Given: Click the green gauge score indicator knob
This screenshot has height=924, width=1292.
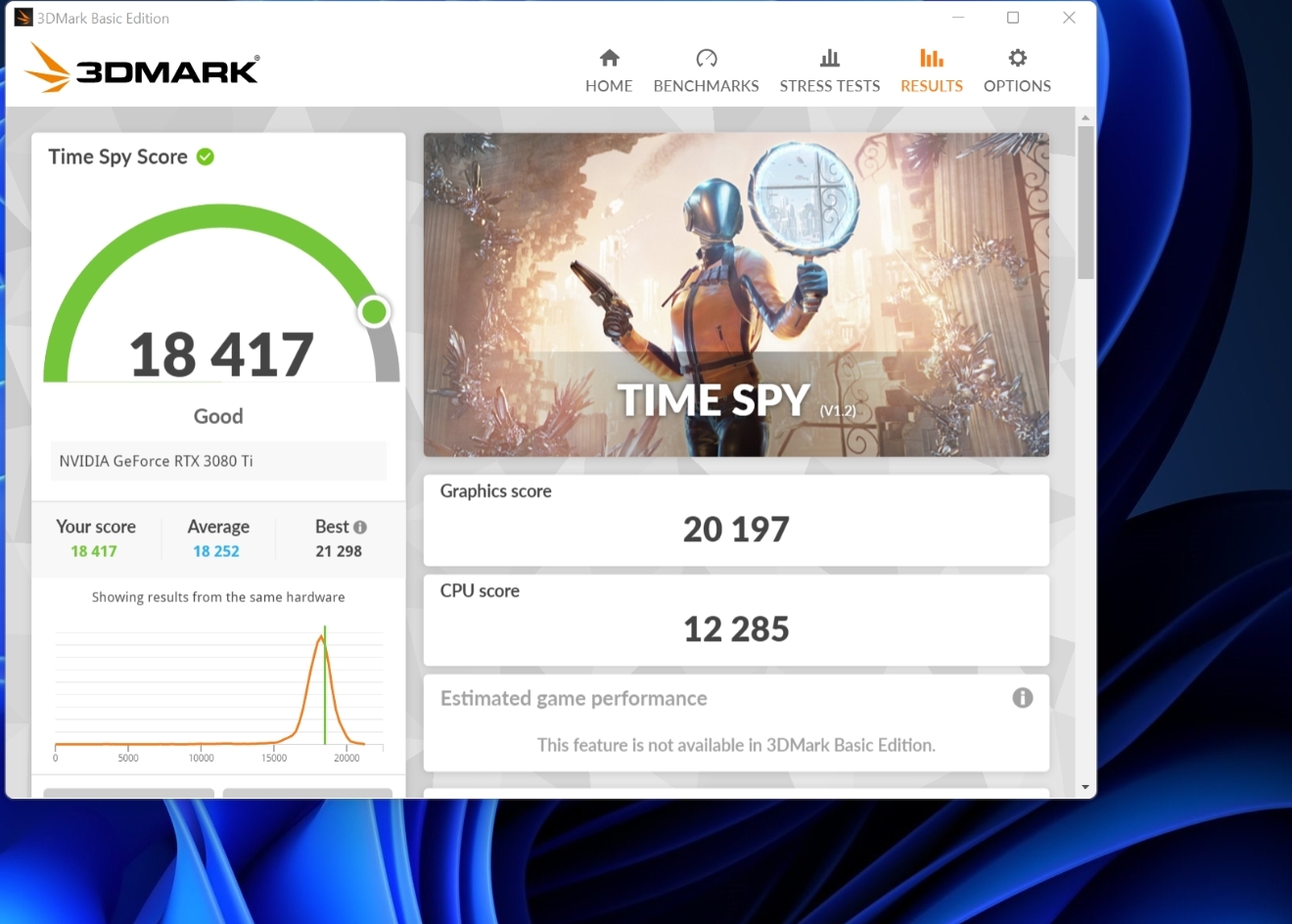Looking at the screenshot, I should (374, 311).
